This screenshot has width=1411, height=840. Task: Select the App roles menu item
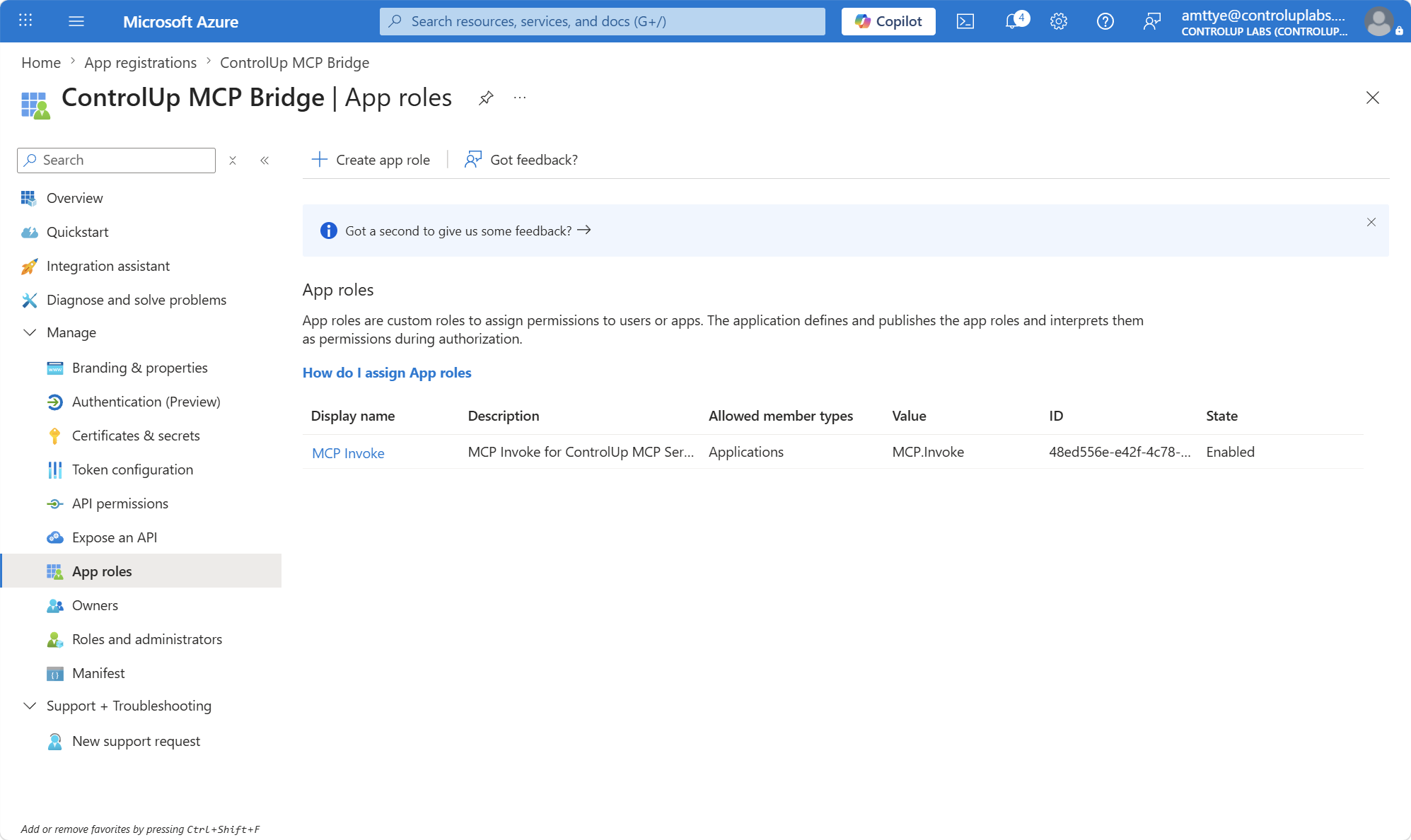coord(141,571)
